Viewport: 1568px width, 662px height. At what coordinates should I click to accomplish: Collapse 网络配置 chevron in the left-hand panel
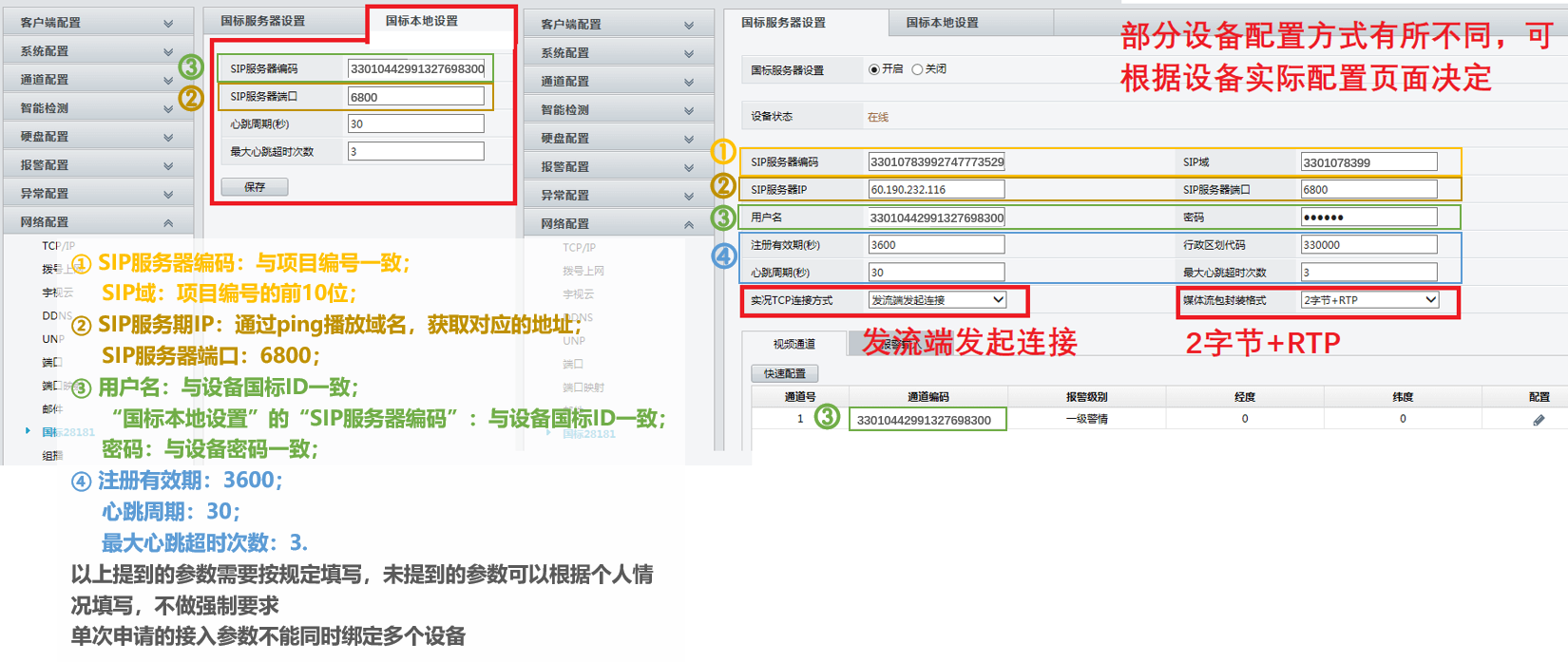tap(168, 222)
